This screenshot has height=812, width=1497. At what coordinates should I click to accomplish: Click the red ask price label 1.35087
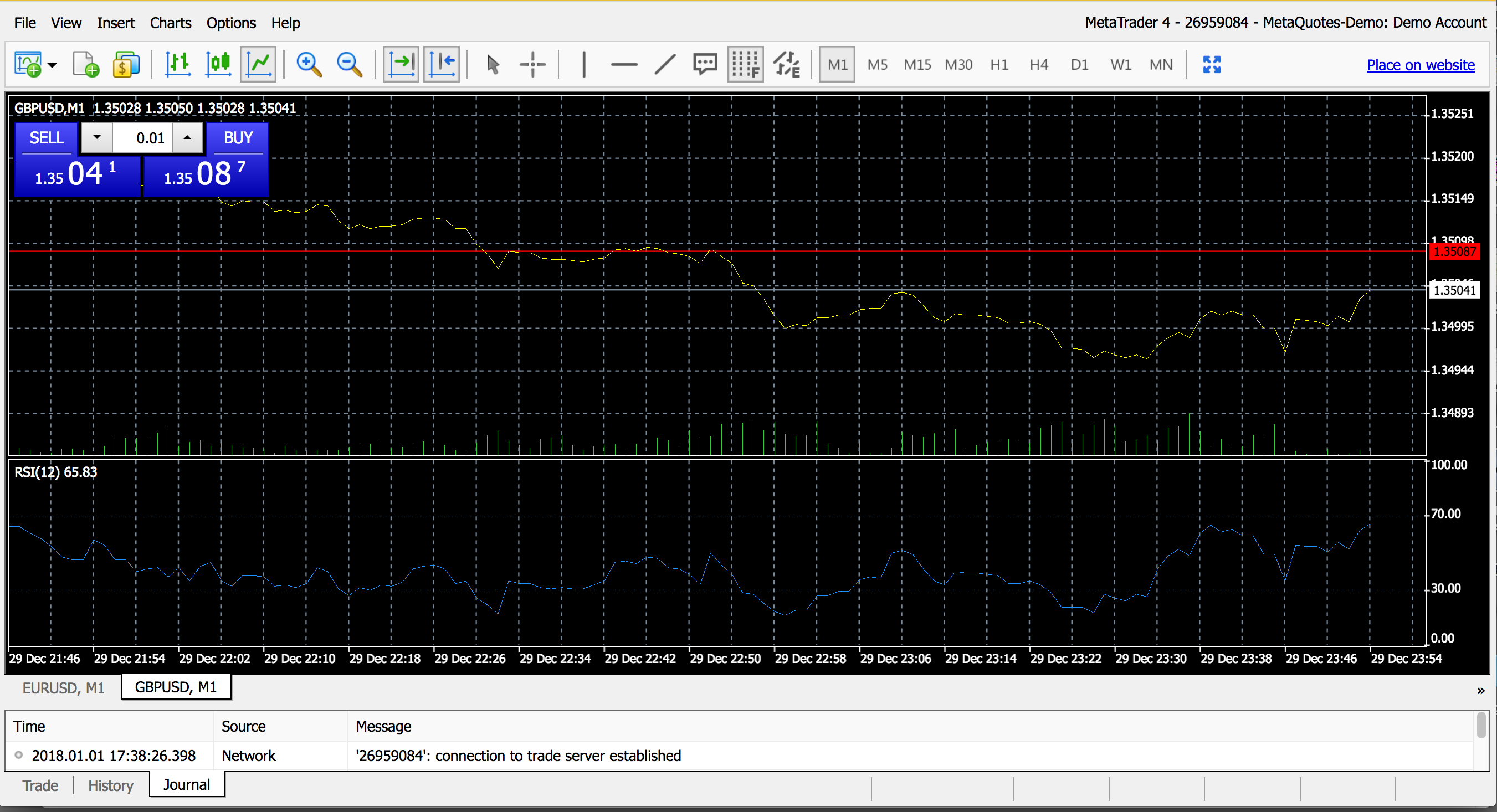[1454, 251]
